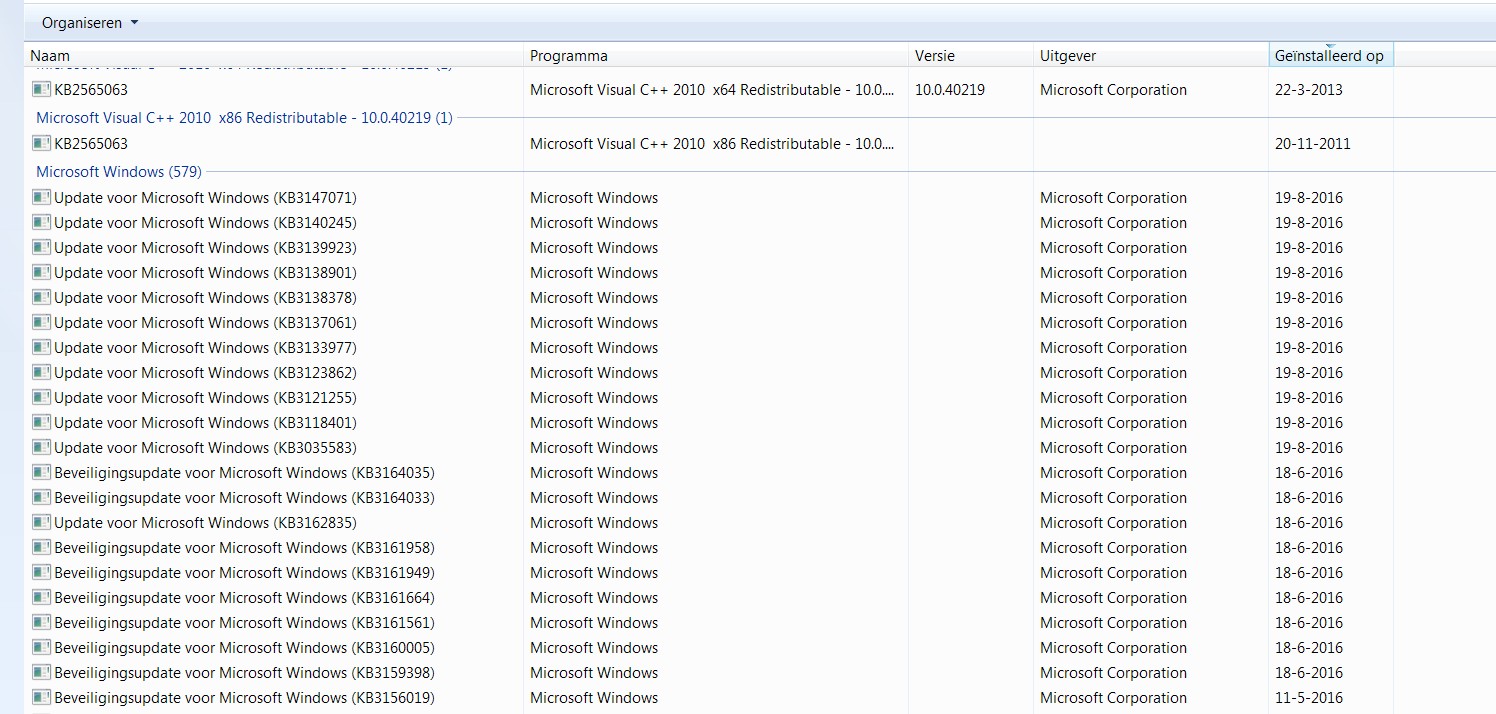Click the update icon for KB3159398
This screenshot has width=1496, height=714.
coord(42,672)
